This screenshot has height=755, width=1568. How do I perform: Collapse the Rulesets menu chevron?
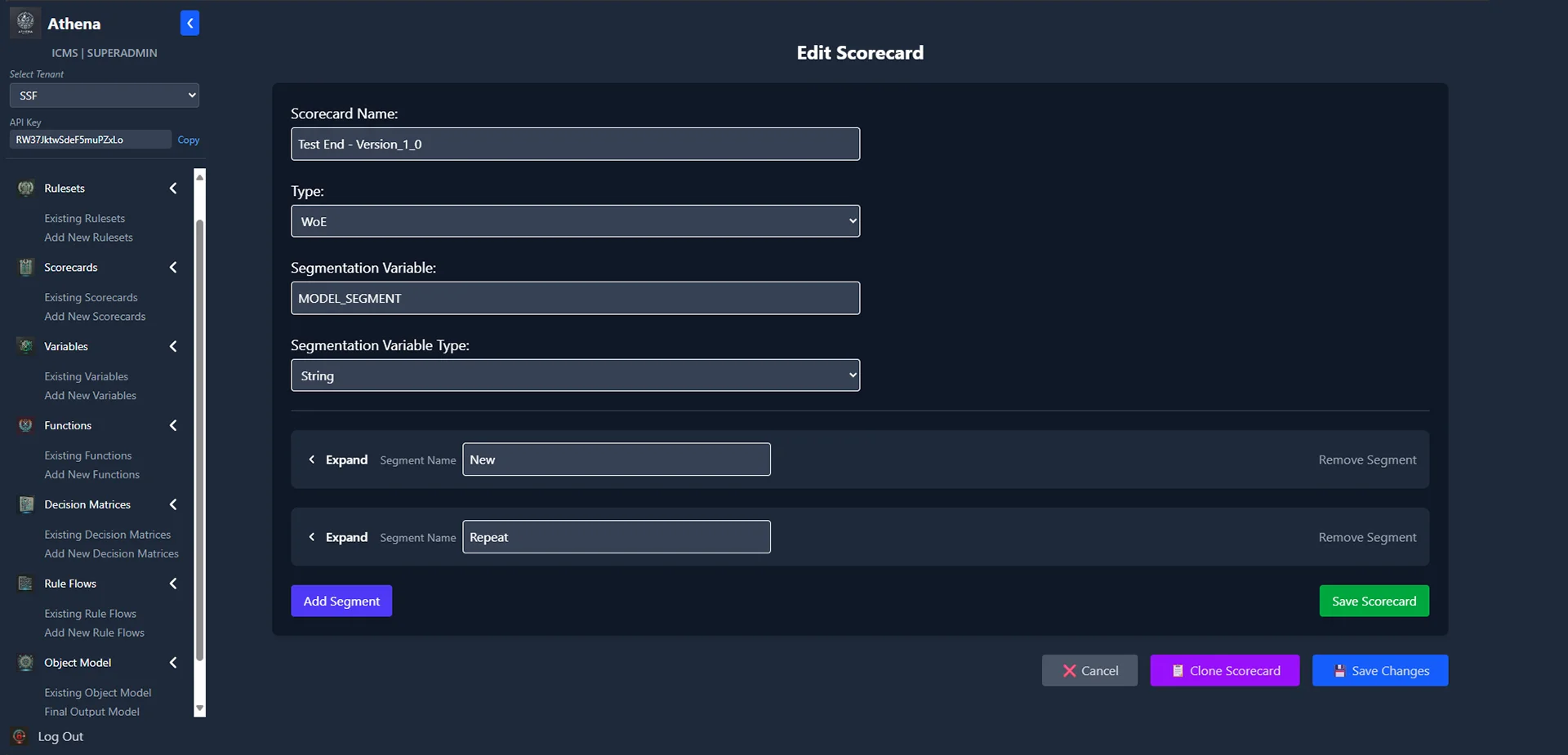coord(173,189)
